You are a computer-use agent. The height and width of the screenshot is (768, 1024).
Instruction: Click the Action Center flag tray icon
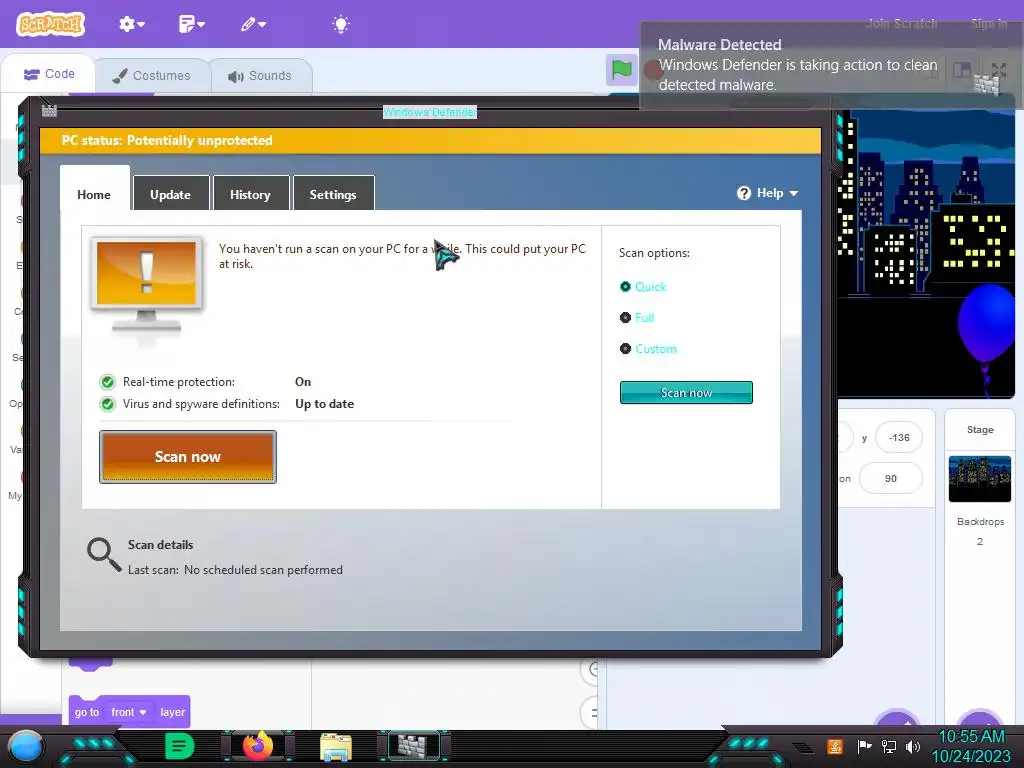click(x=865, y=746)
